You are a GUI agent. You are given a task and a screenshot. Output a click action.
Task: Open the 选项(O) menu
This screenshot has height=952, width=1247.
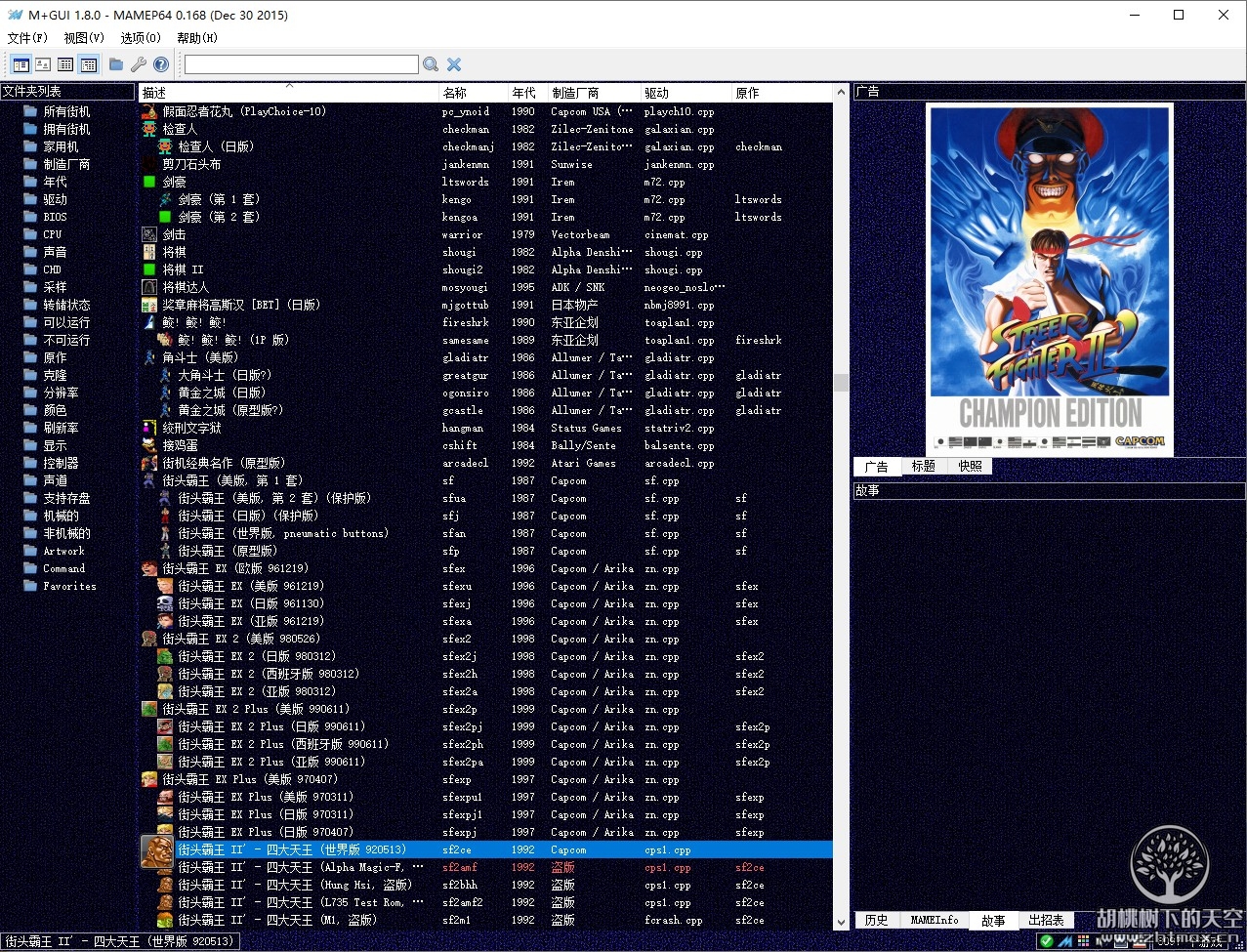click(141, 38)
